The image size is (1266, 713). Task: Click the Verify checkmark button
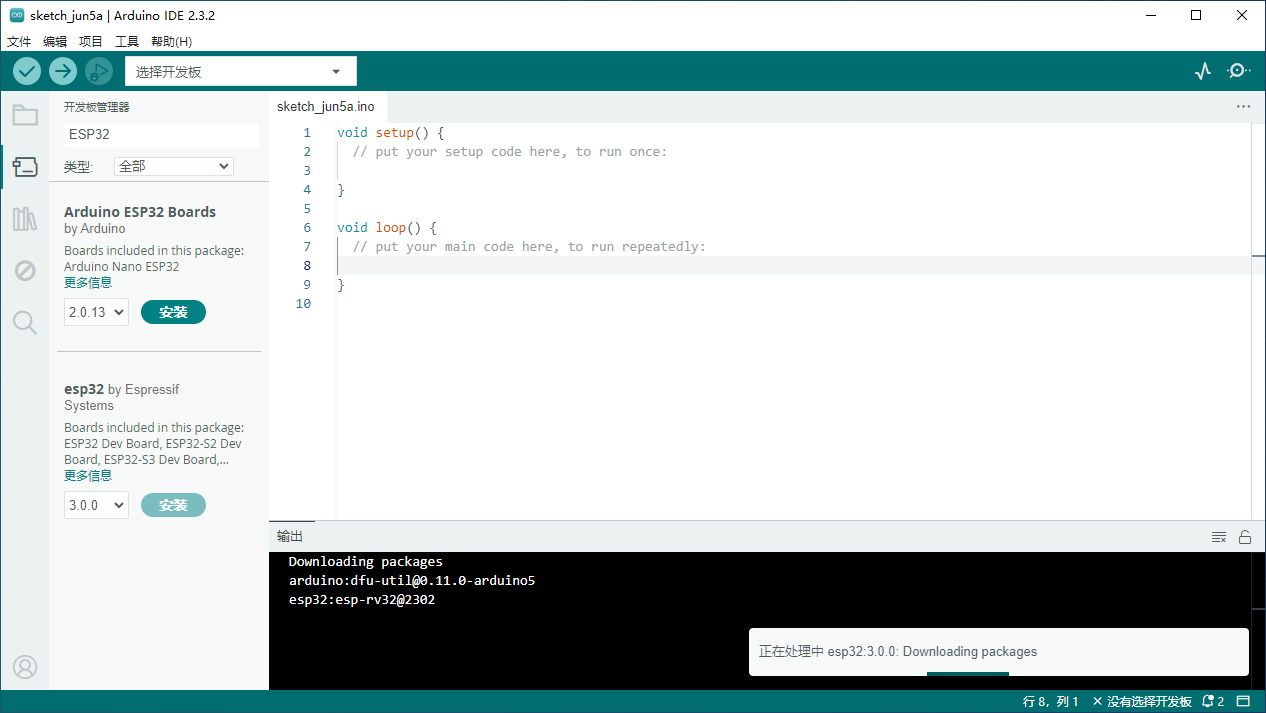point(27,71)
